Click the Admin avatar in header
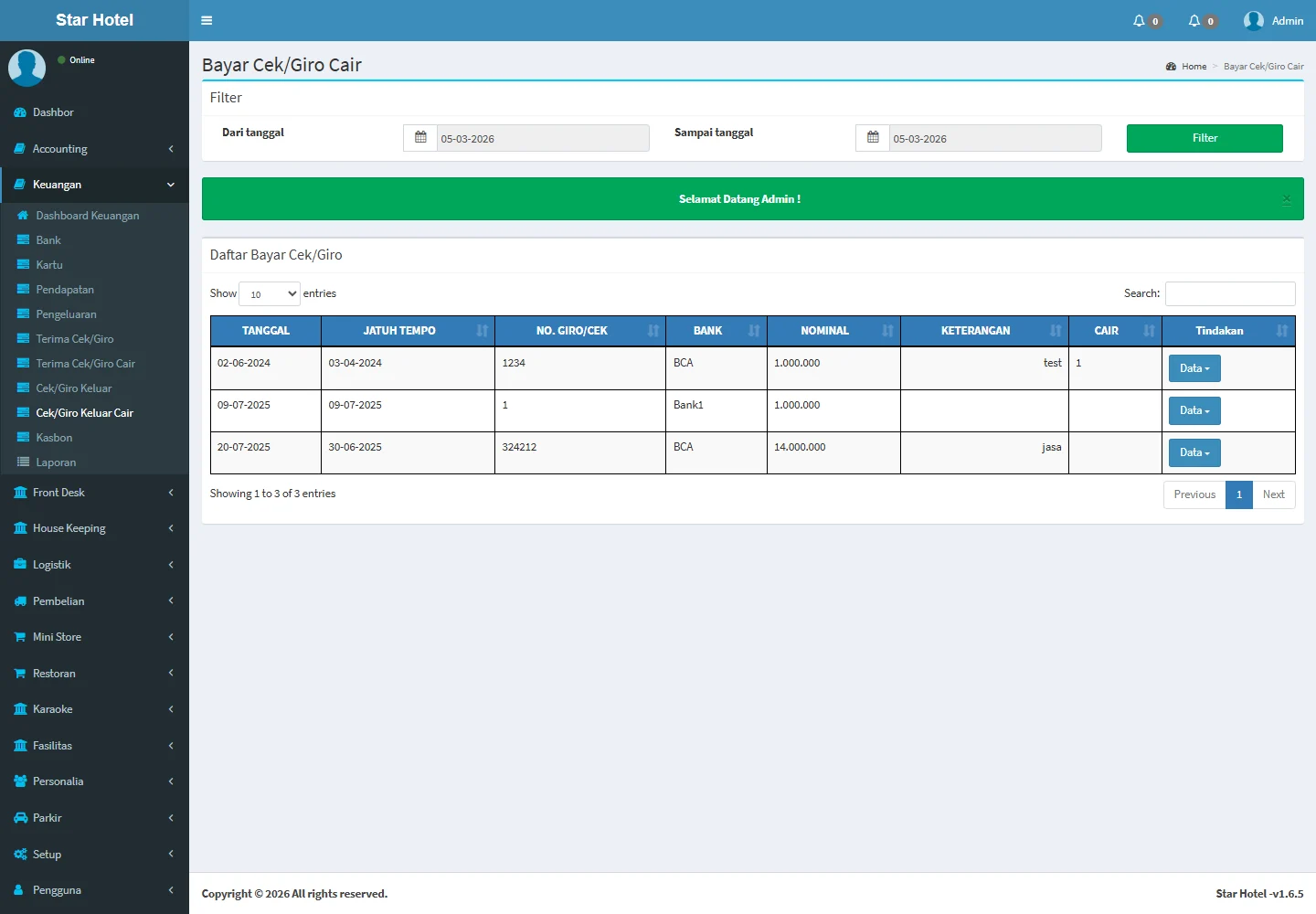 coord(1254,20)
